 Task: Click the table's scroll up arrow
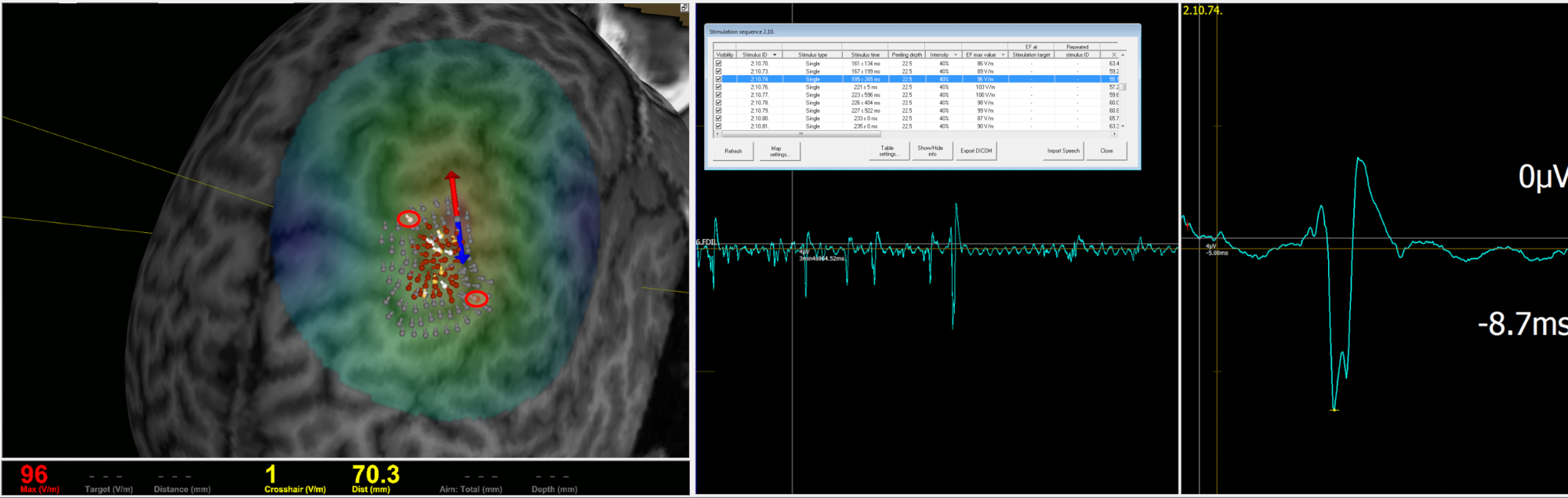(1123, 55)
